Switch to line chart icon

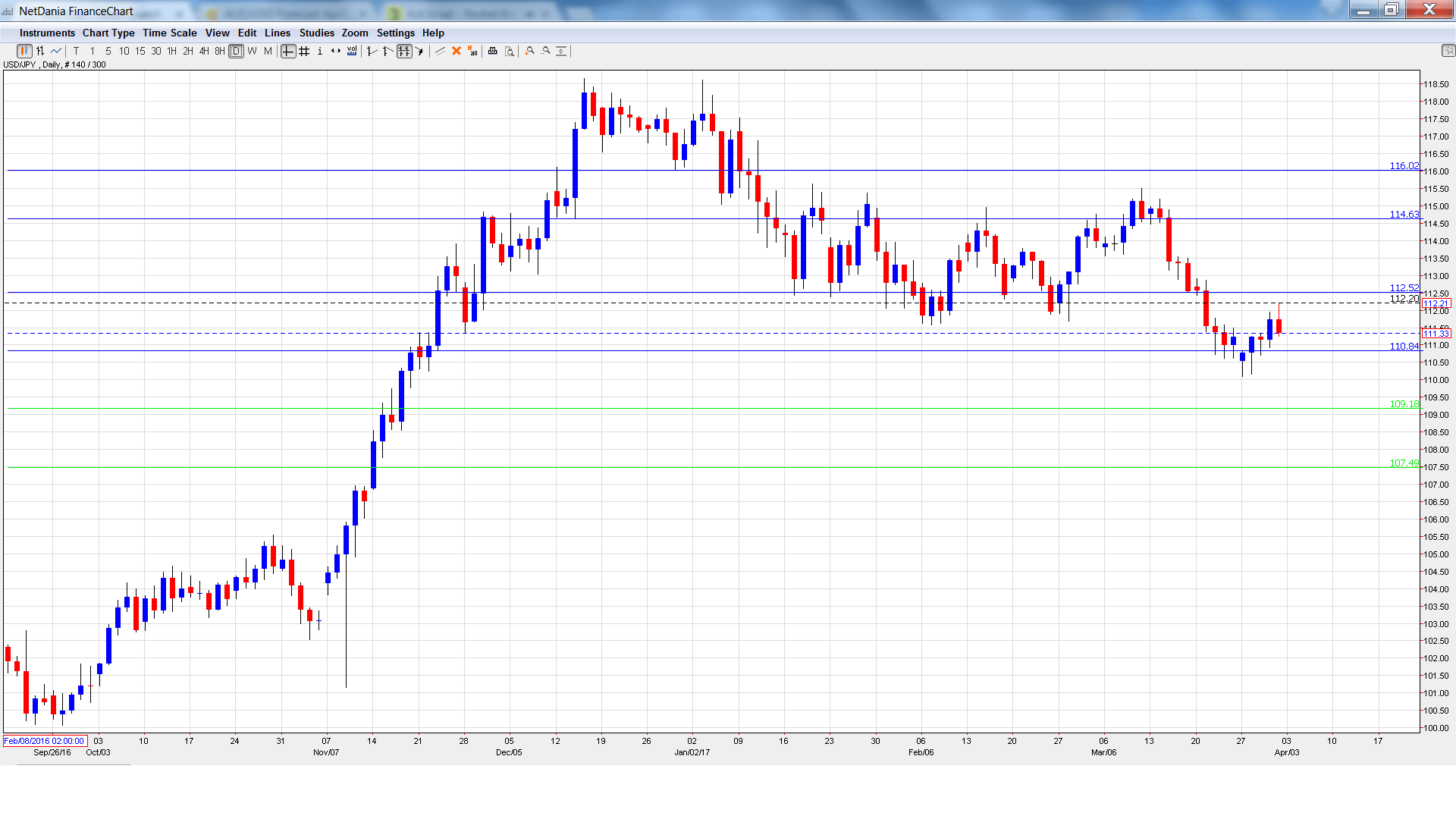click(56, 51)
